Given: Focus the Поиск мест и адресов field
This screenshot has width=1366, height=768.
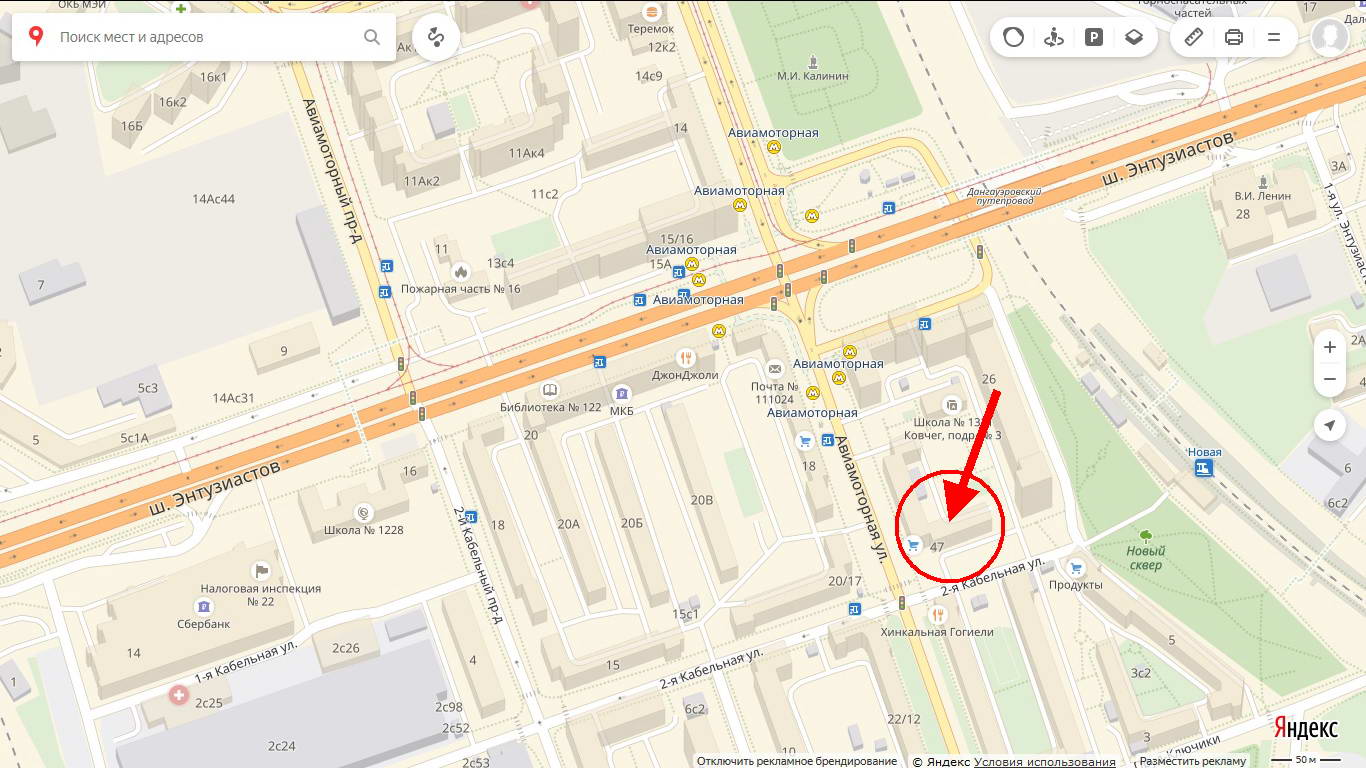Looking at the screenshot, I should click(x=205, y=37).
